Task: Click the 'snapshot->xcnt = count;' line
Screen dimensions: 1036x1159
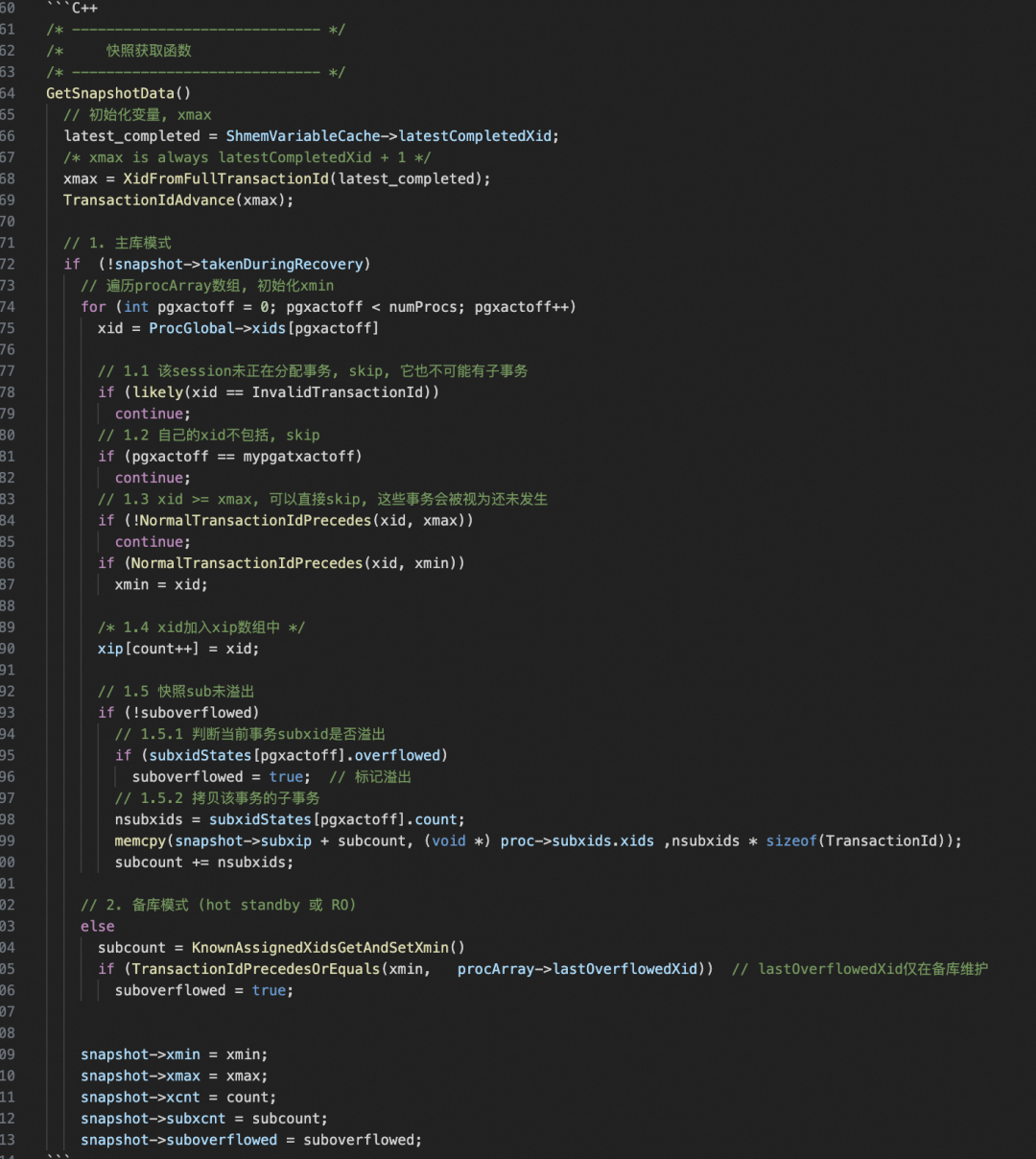Action: pyautogui.click(x=178, y=1098)
